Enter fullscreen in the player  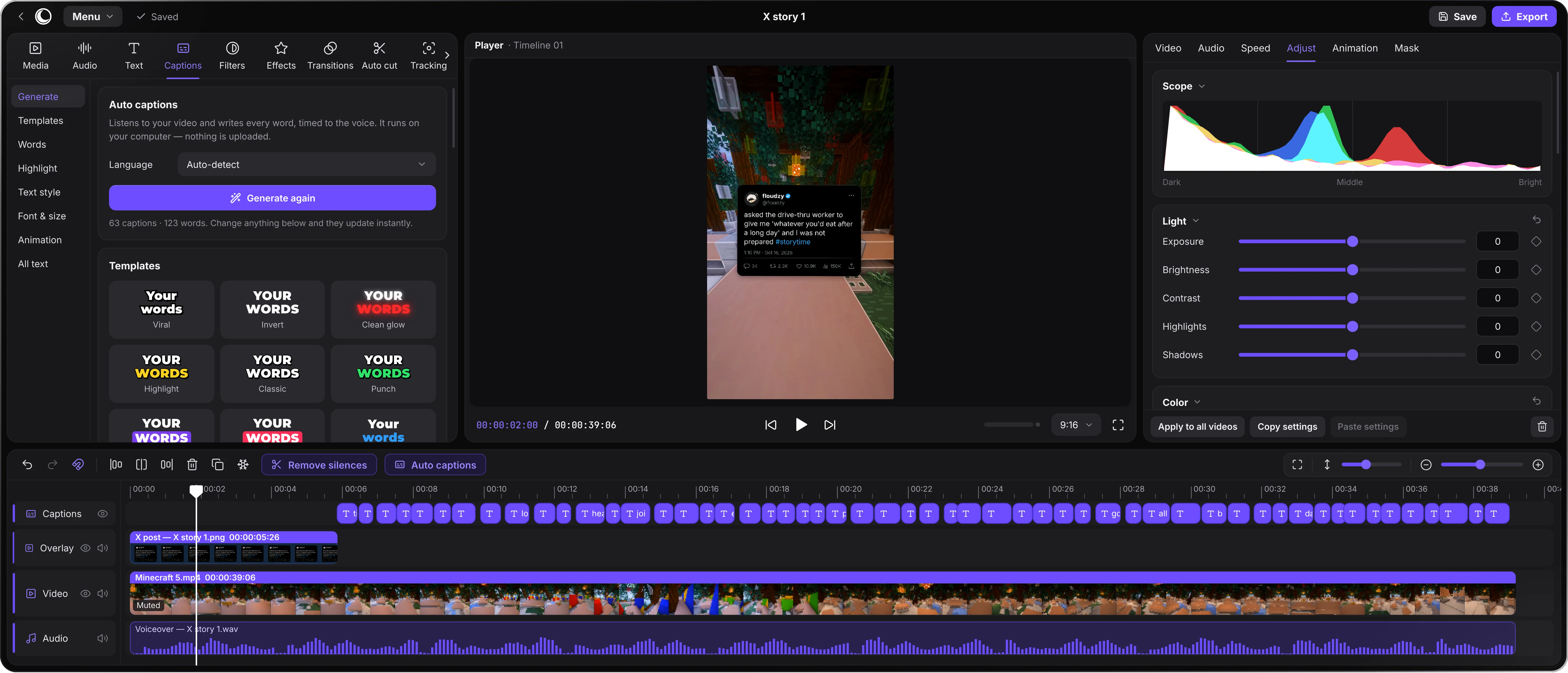coord(1118,425)
